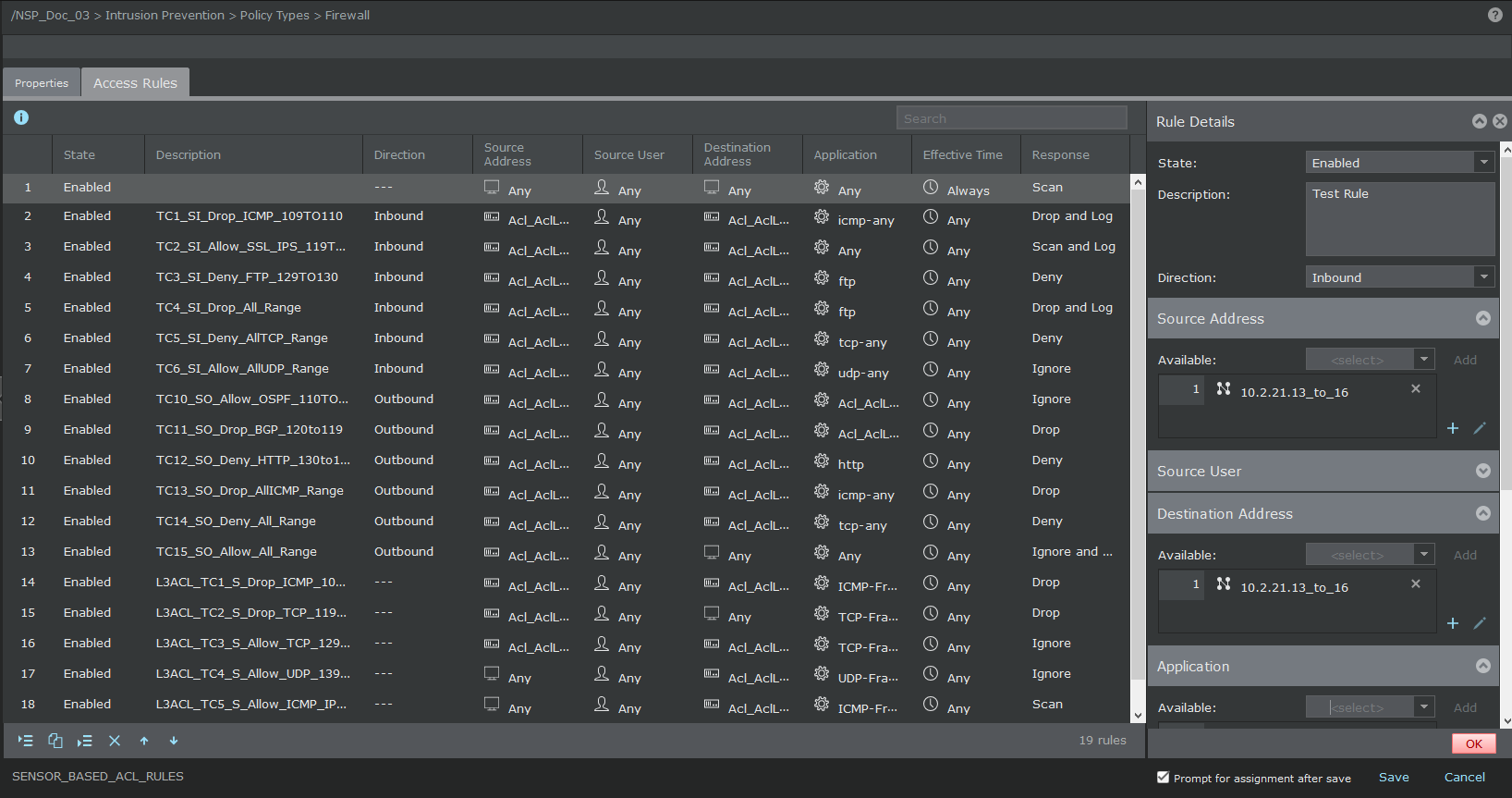The width and height of the screenshot is (1512, 798).
Task: Select rule TC13_SO_Drop_AllICMP_Range
Action: tap(567, 491)
